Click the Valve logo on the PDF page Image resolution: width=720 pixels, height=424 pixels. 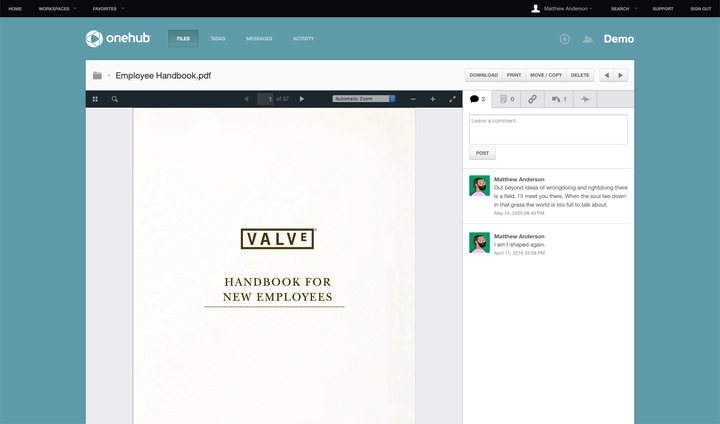(278, 239)
